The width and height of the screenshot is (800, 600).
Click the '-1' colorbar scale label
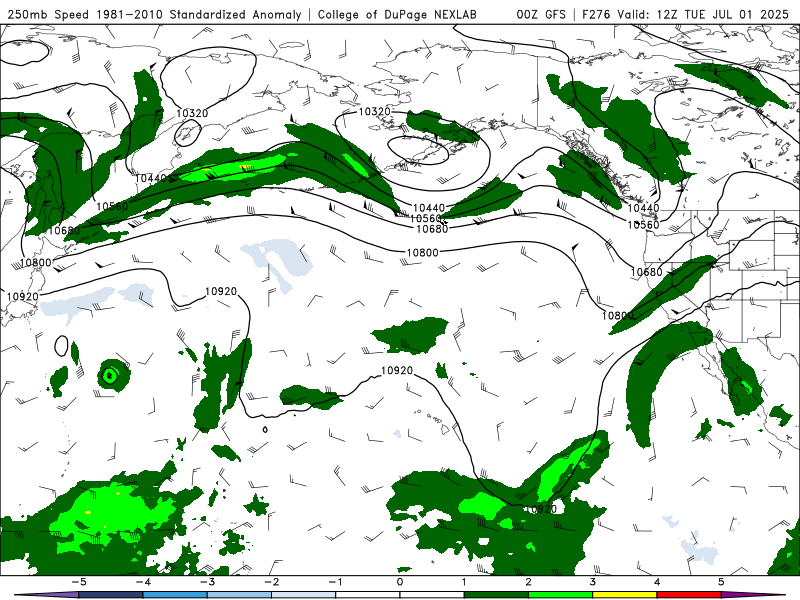tap(335, 582)
